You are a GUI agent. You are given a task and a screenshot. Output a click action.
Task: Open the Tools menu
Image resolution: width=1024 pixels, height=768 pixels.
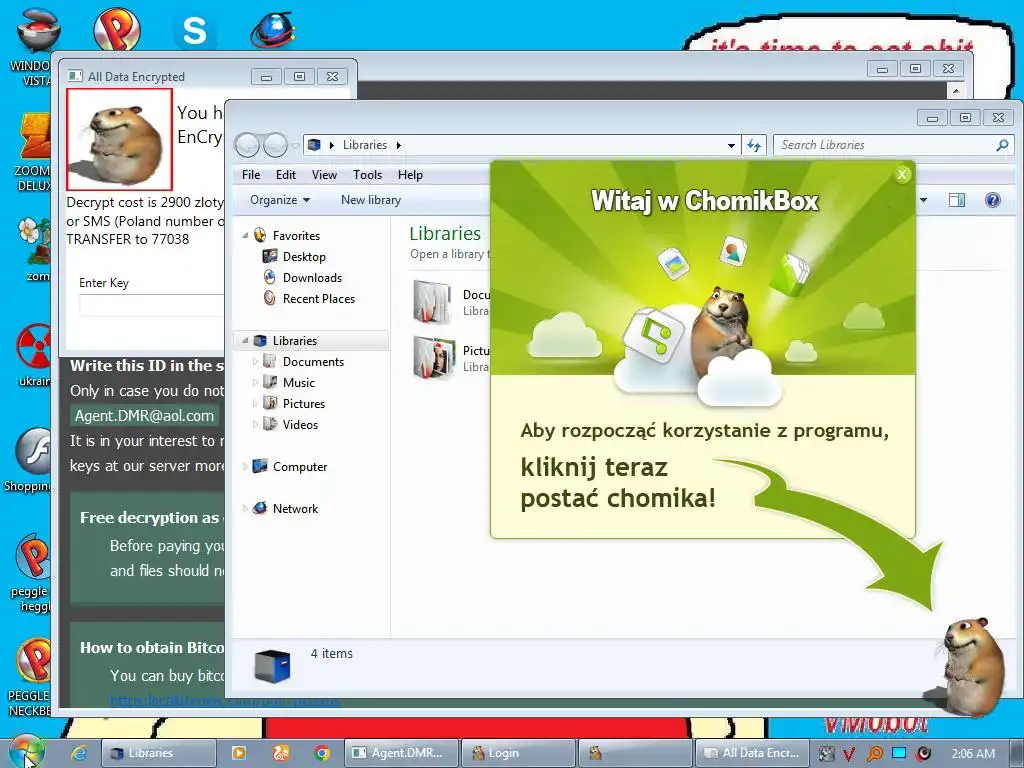pos(367,174)
